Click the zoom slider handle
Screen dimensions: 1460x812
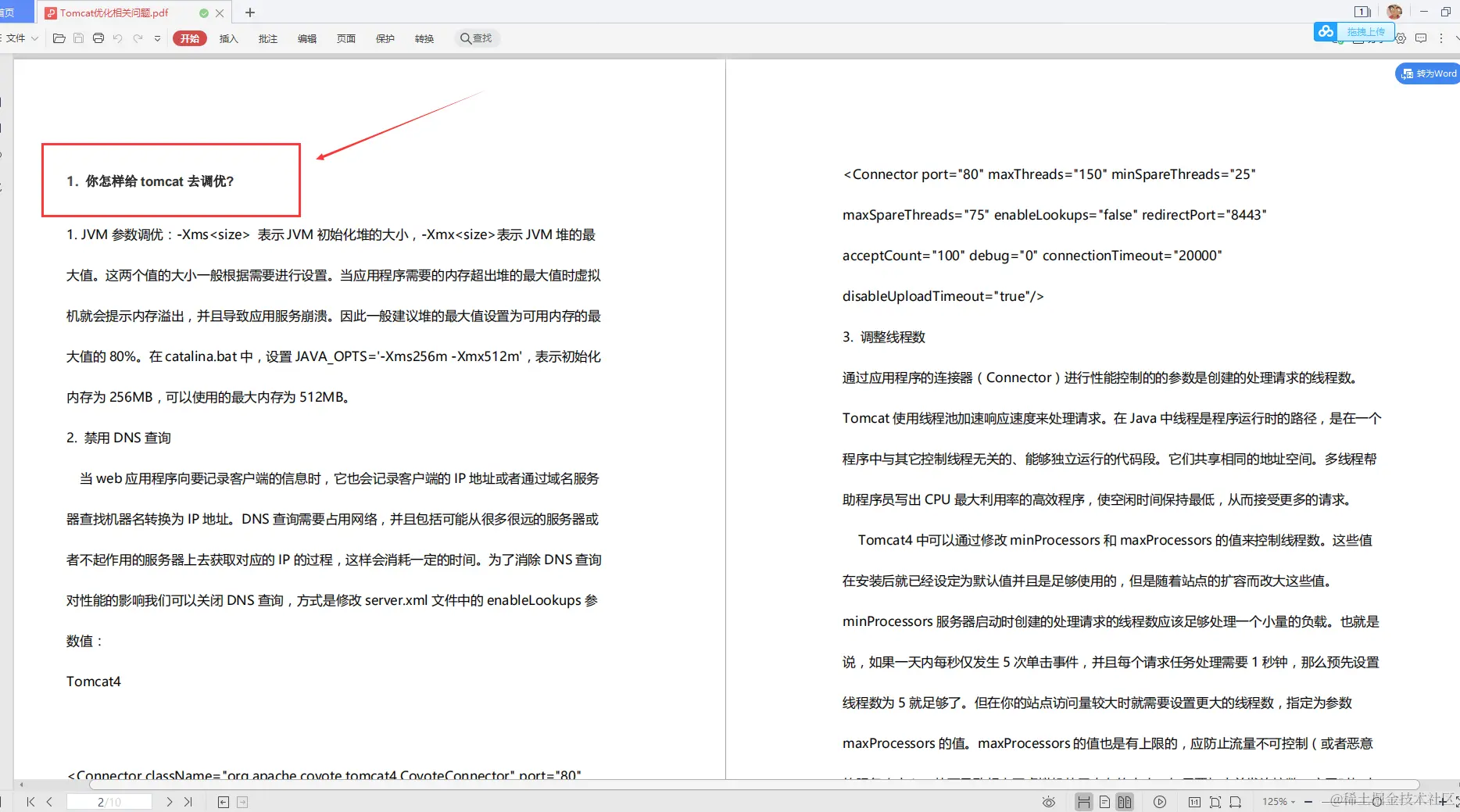point(1377,802)
